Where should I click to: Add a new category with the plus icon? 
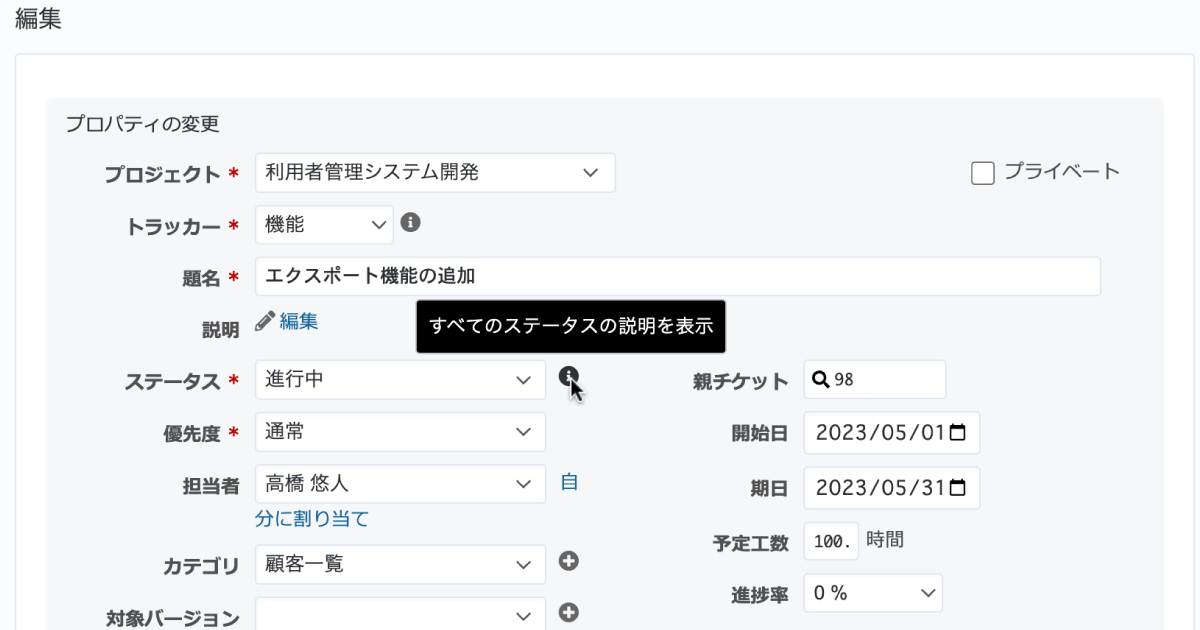pyautogui.click(x=569, y=562)
